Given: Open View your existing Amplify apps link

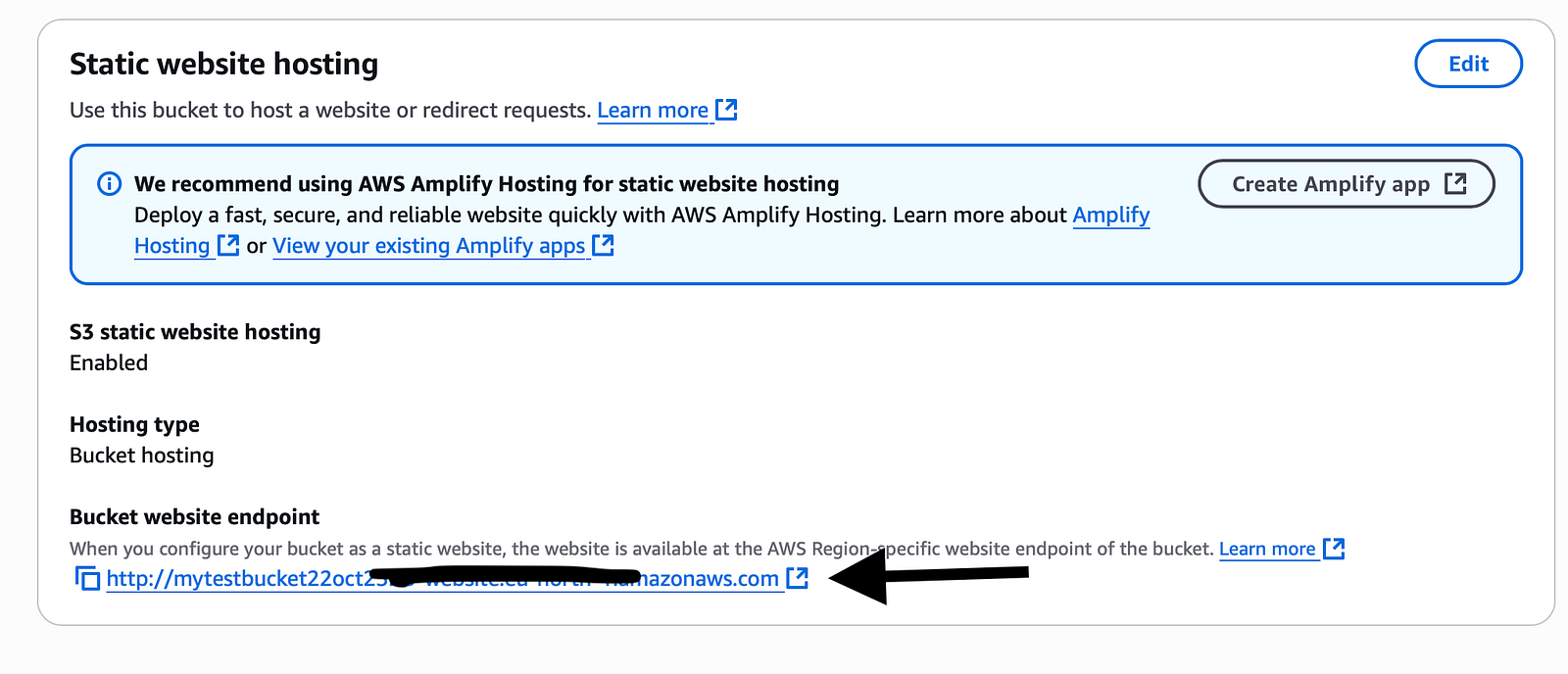Looking at the screenshot, I should tap(429, 246).
